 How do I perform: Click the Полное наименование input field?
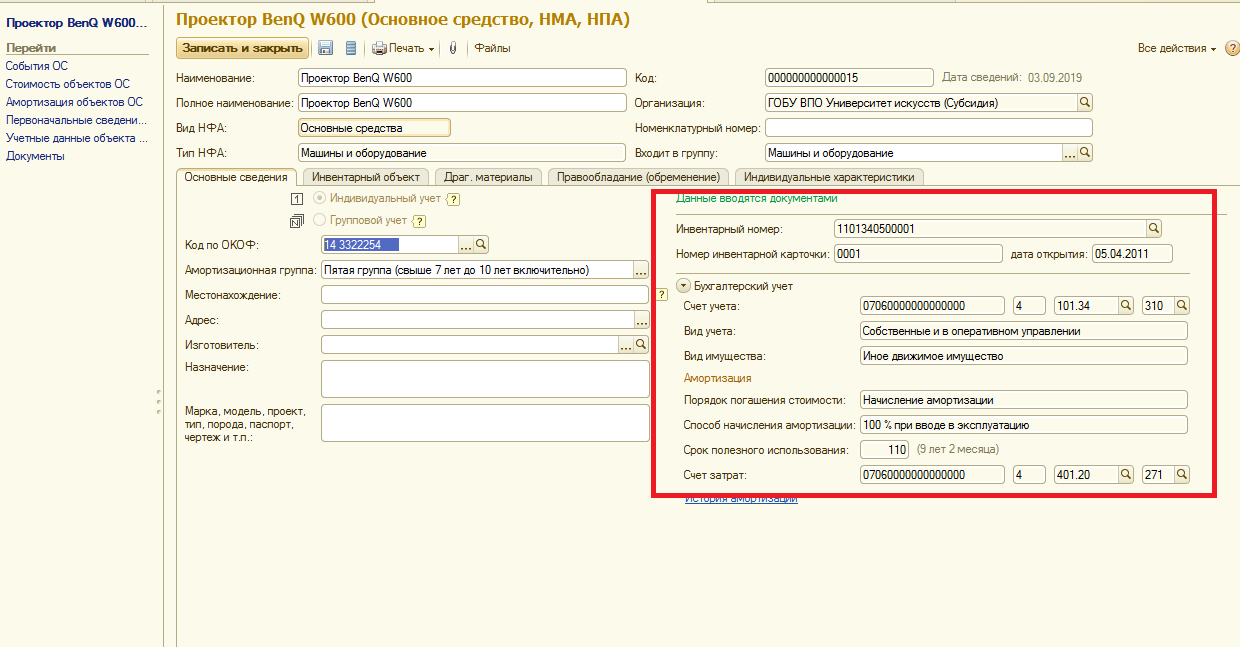tap(462, 102)
